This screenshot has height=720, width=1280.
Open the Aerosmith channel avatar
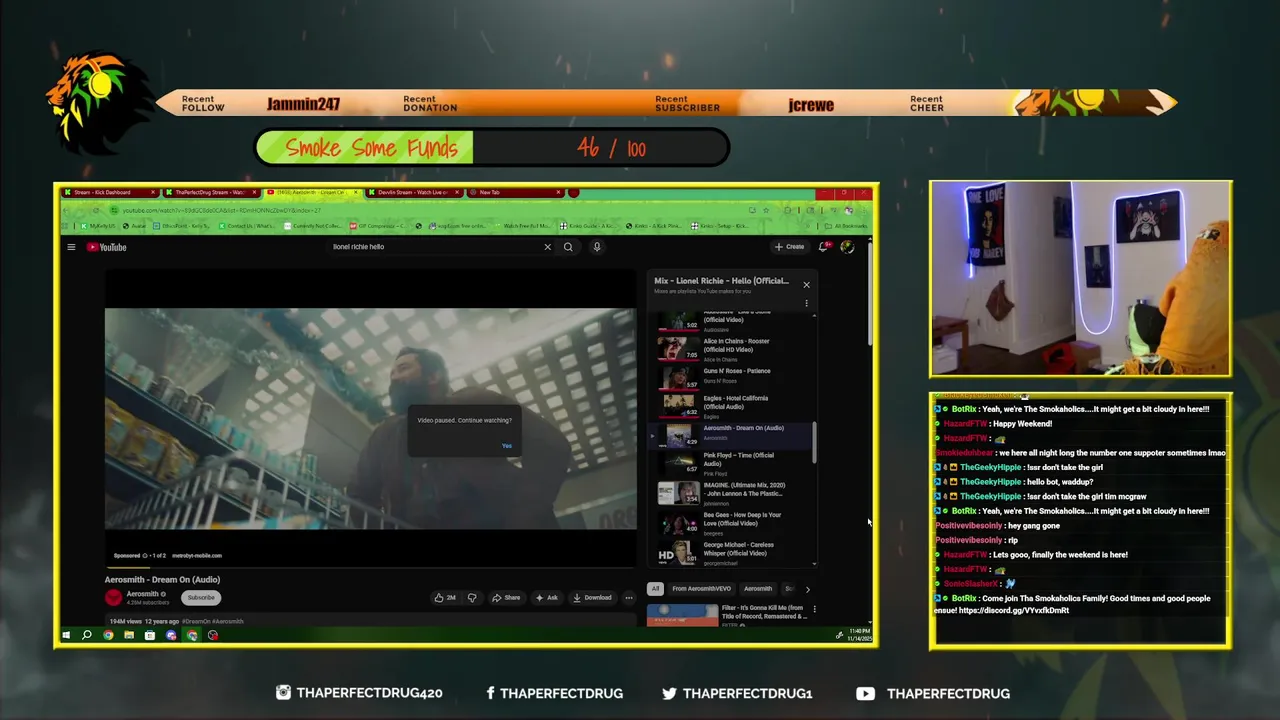click(x=113, y=597)
